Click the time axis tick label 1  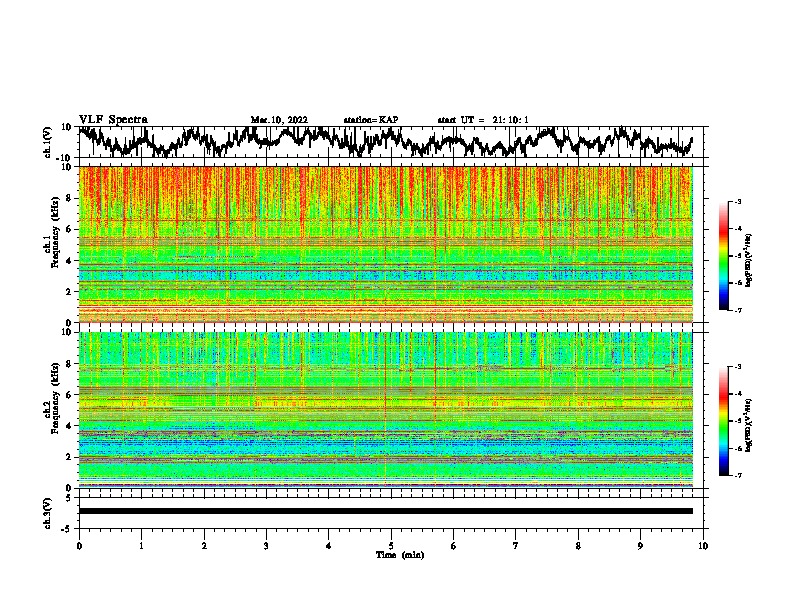pos(141,546)
